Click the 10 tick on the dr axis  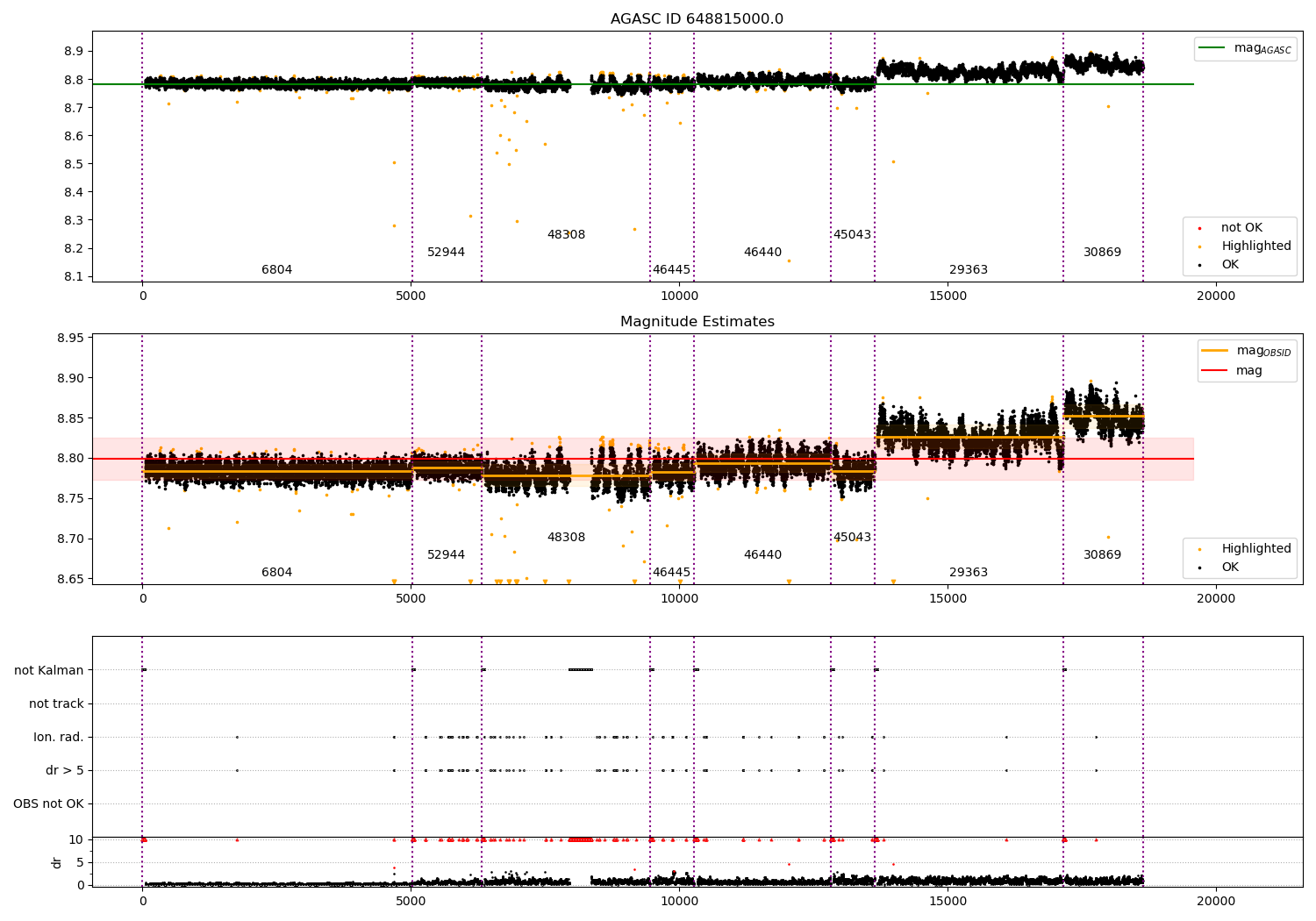(76, 840)
